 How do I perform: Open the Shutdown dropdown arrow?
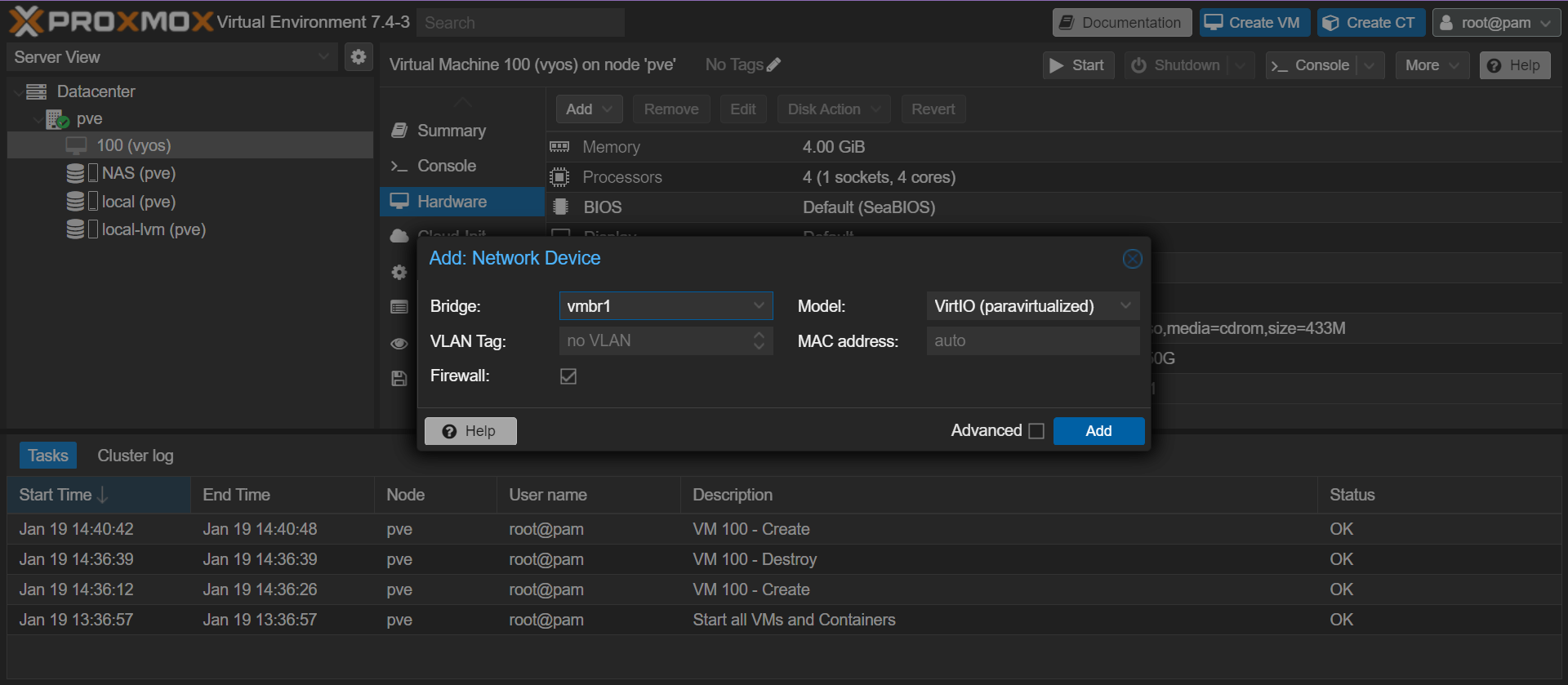1241,65
